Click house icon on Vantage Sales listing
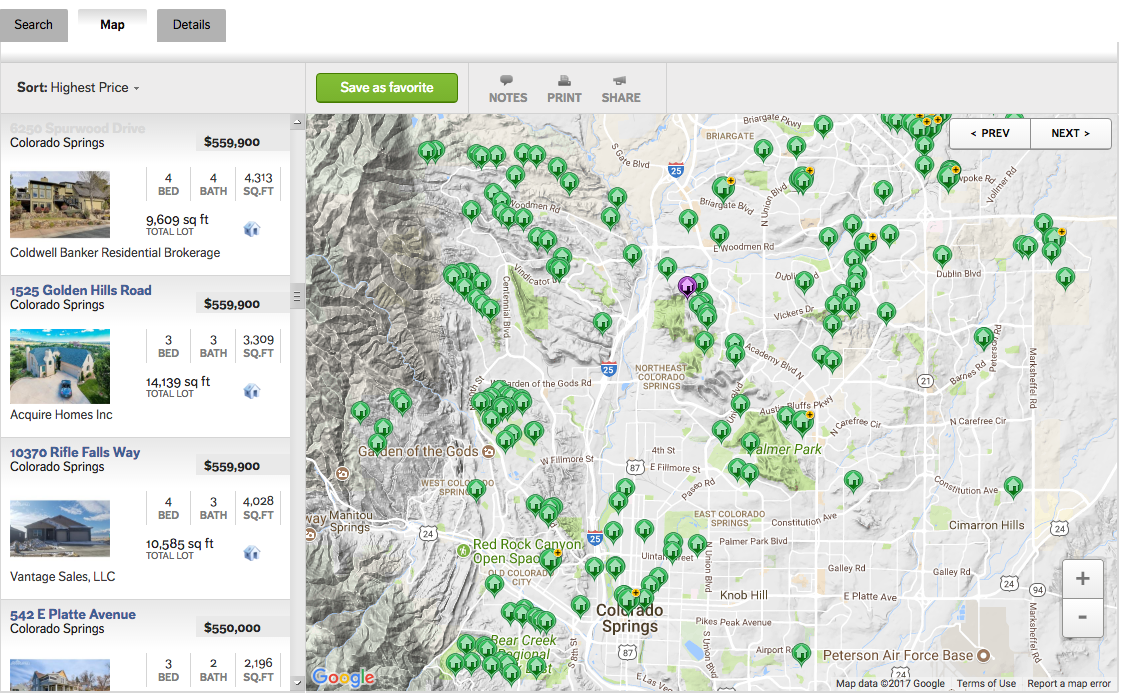Image resolution: width=1123 pixels, height=697 pixels. click(x=251, y=553)
